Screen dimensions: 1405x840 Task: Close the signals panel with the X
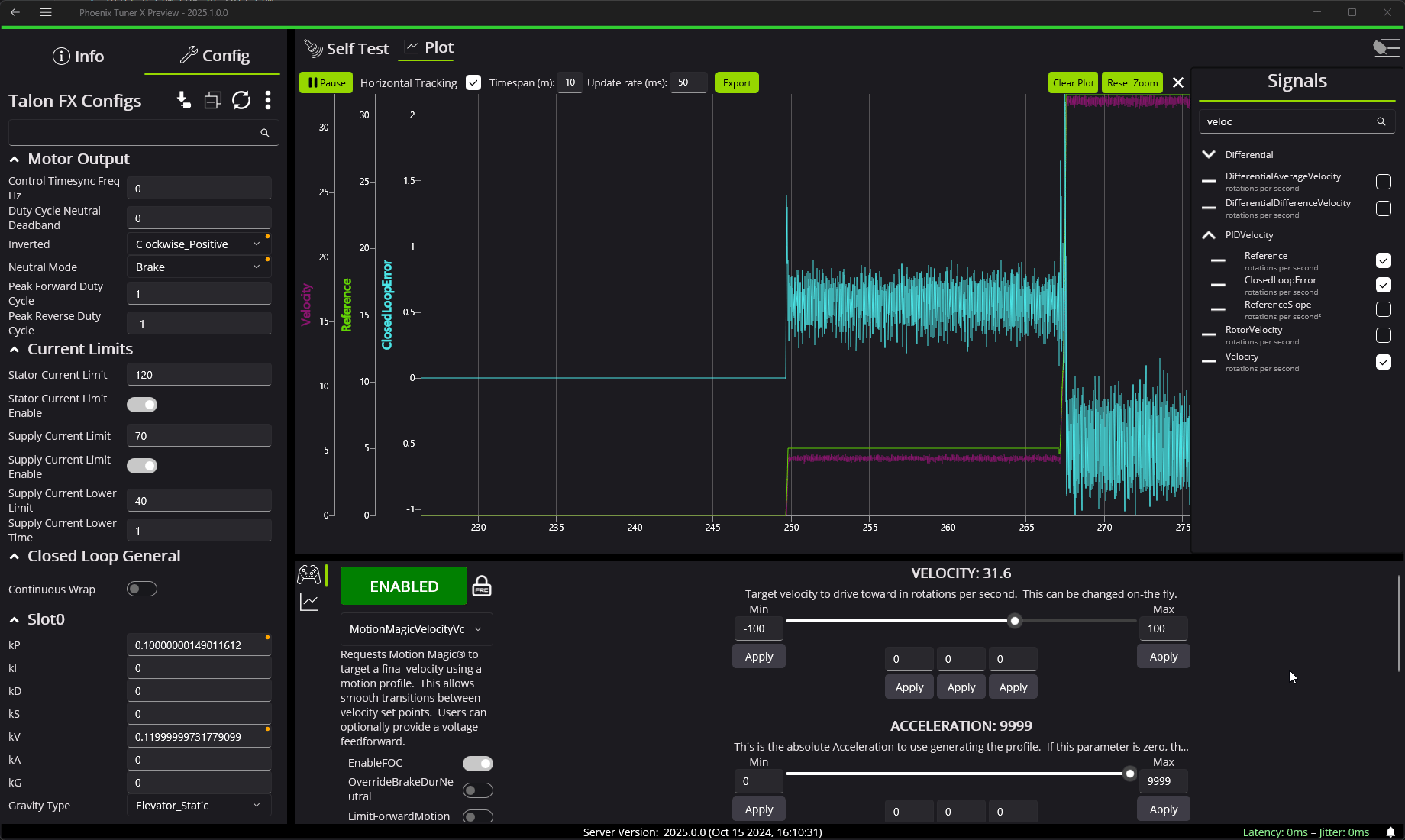(x=1178, y=82)
